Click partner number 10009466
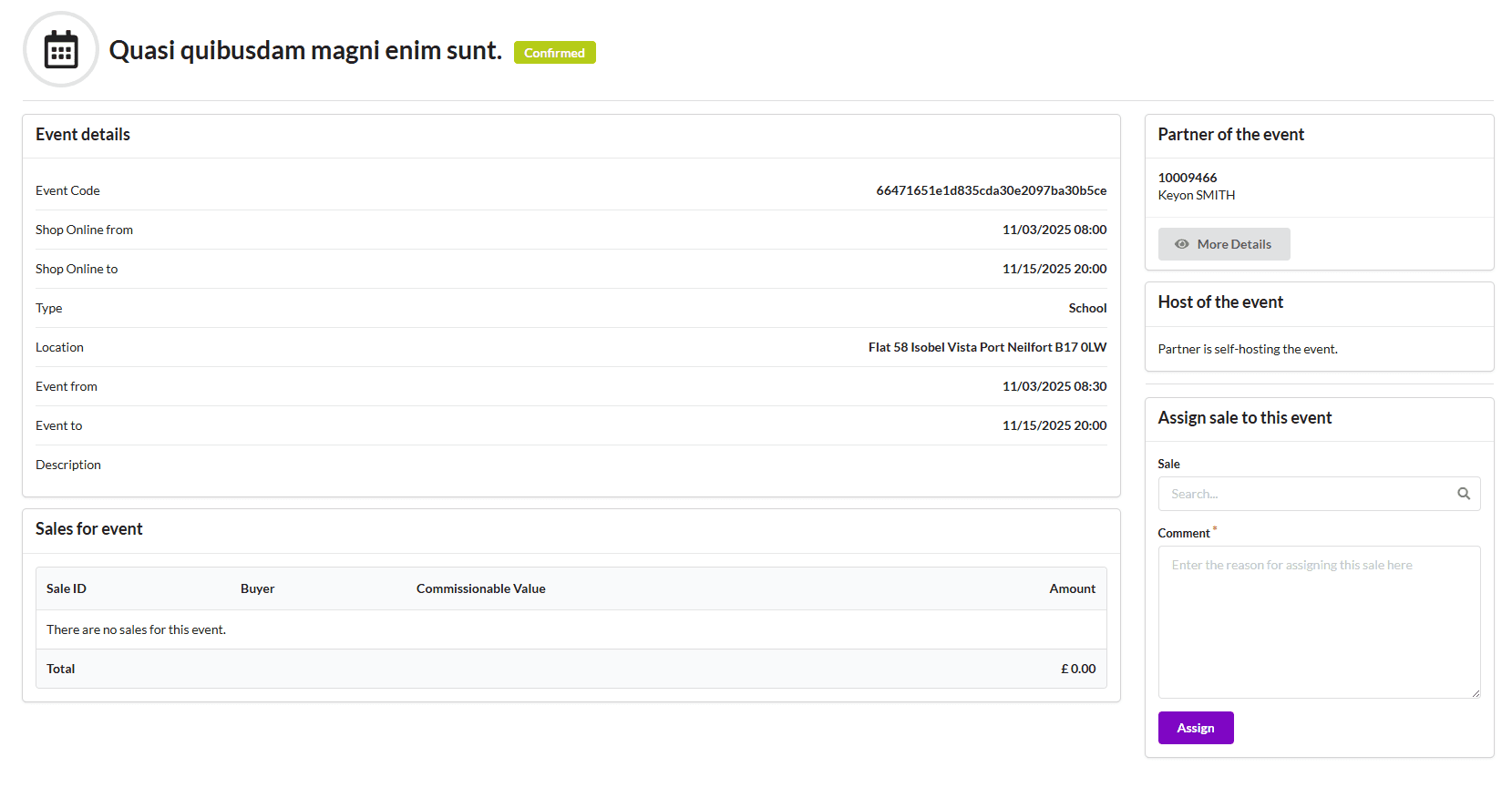1512x808 pixels. point(1187,178)
